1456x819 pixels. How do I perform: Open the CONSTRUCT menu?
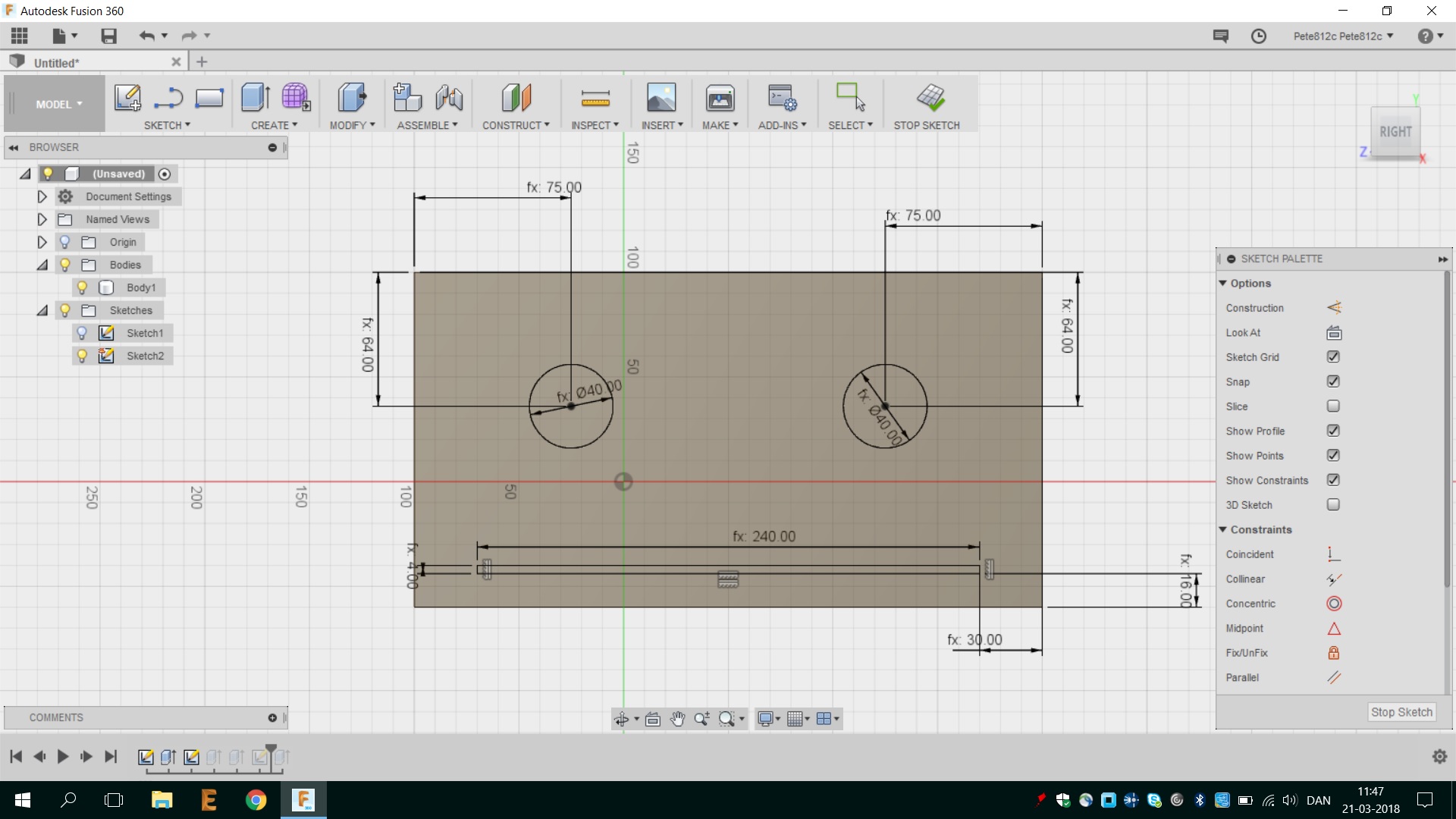click(x=516, y=125)
